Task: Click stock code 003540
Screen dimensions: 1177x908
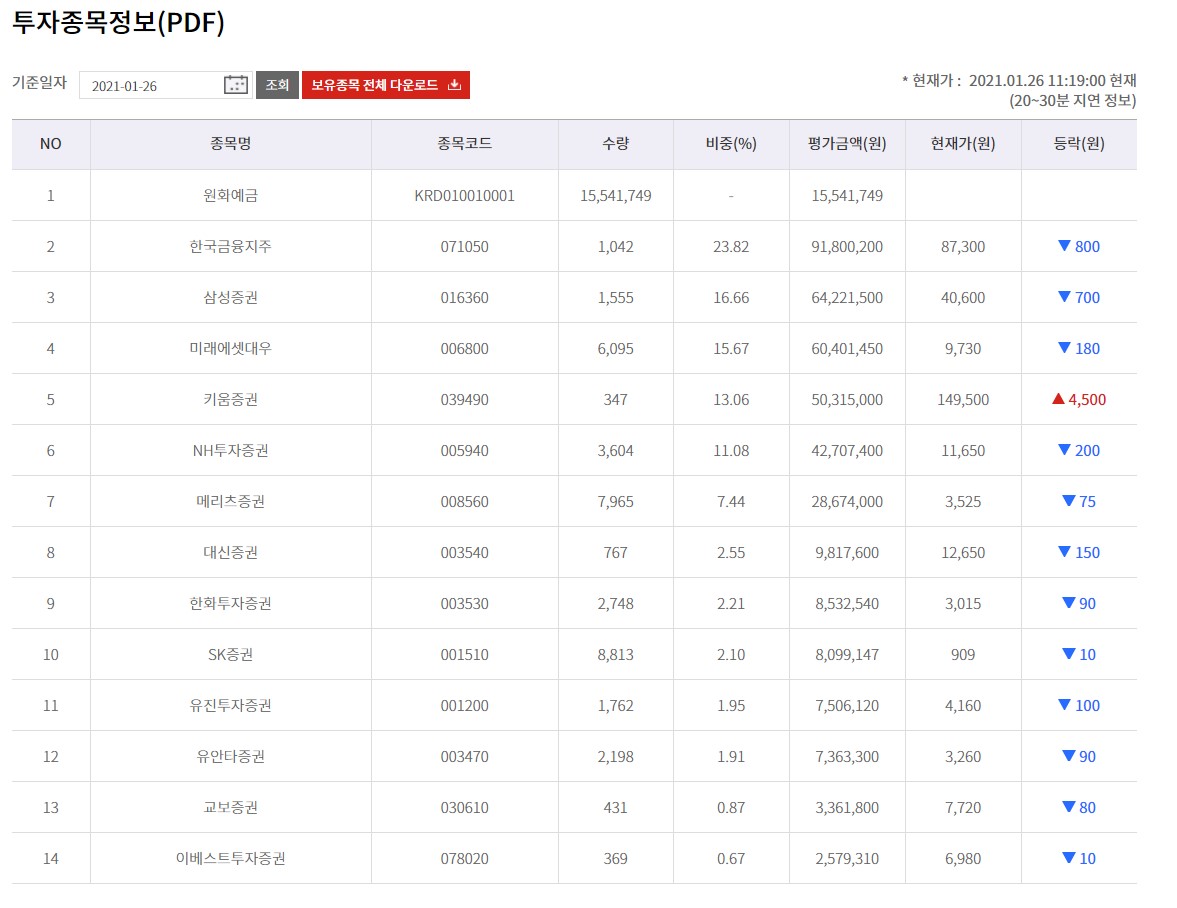Action: point(465,553)
